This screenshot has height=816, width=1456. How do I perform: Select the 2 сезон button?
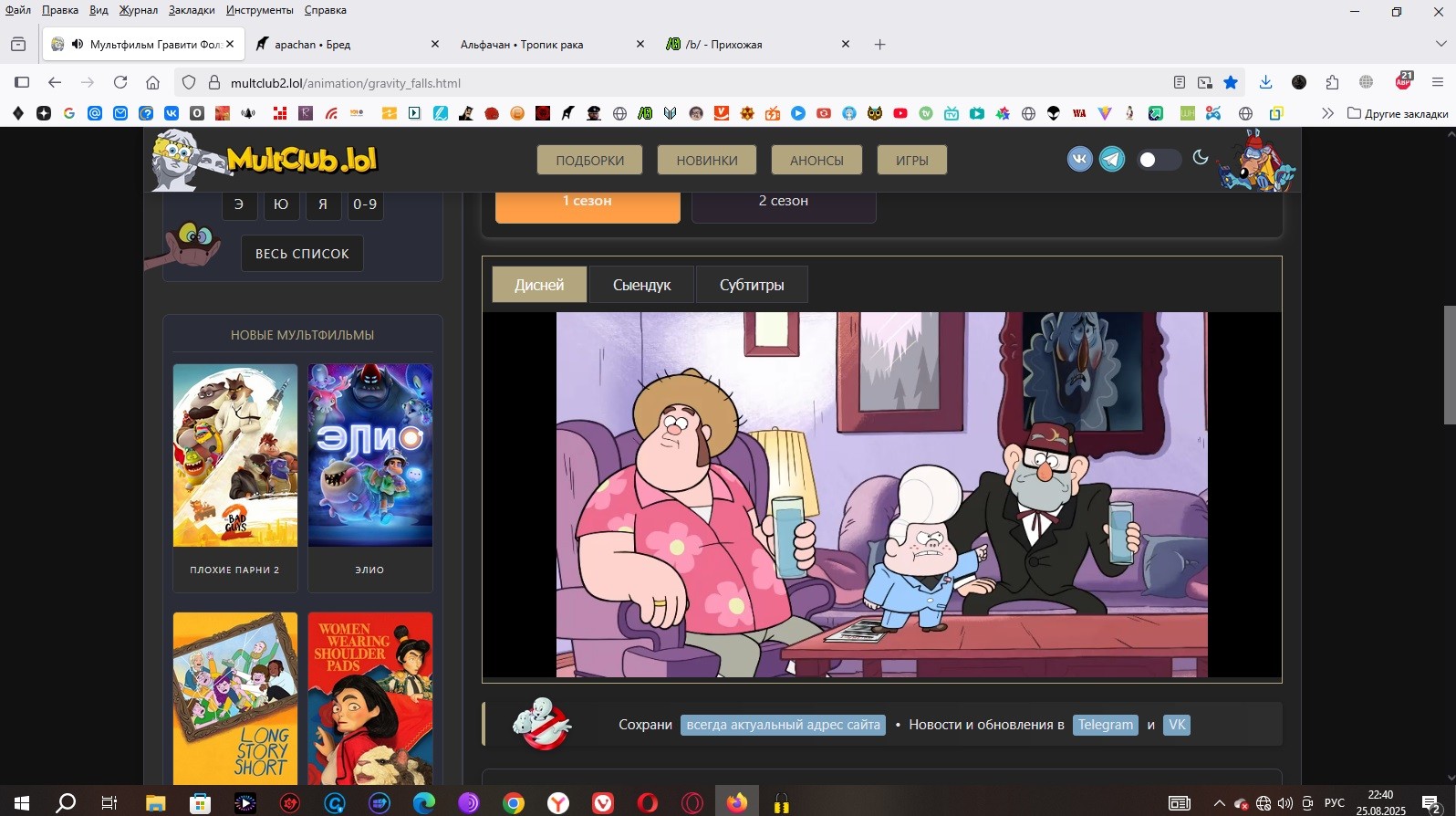(784, 202)
